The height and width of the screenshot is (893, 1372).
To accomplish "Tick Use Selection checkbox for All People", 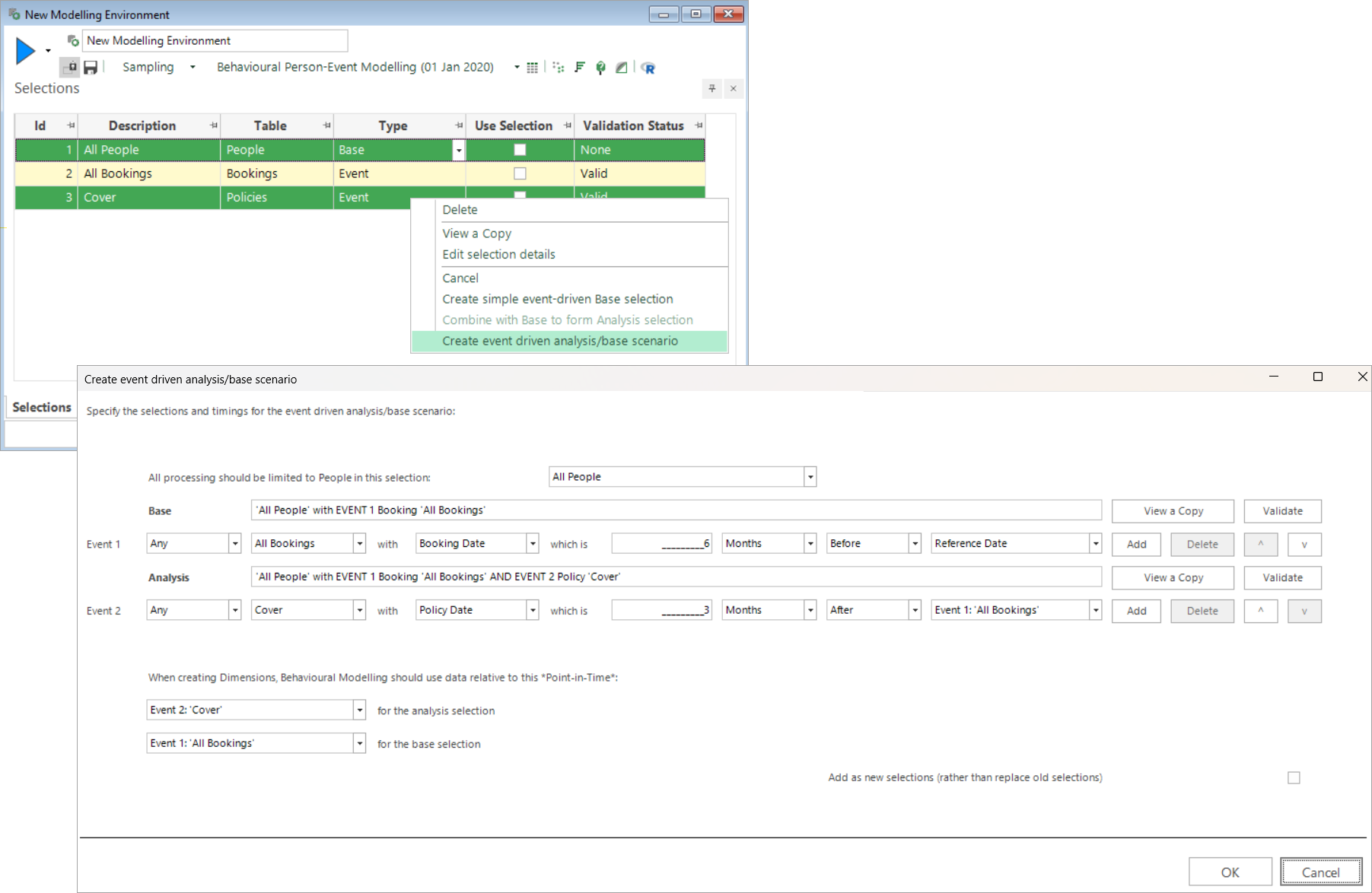I will (520, 150).
